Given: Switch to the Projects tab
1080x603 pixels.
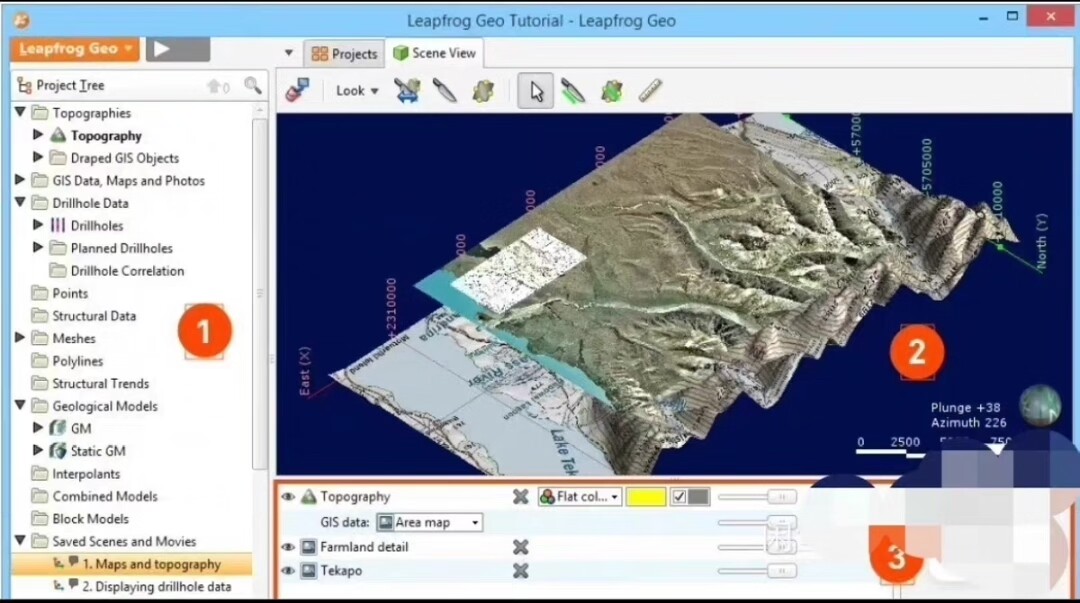Looking at the screenshot, I should tap(344, 54).
